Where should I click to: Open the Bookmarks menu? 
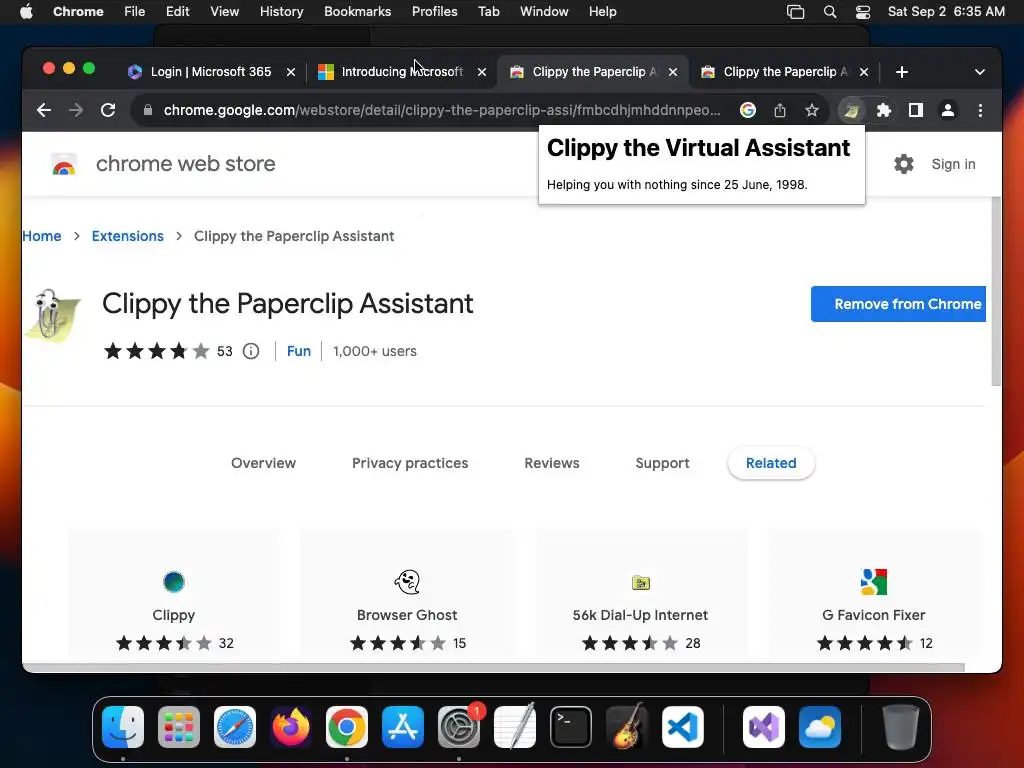pos(357,12)
